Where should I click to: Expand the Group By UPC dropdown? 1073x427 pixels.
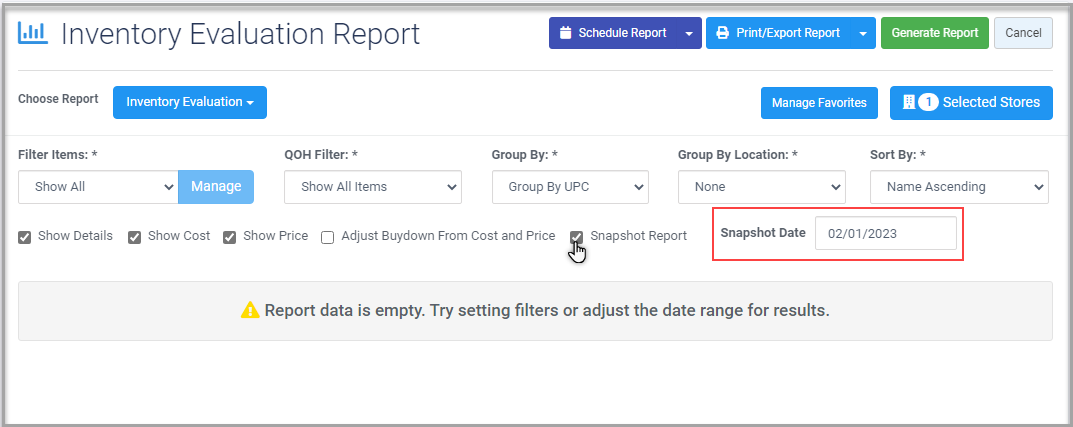[x=570, y=187]
